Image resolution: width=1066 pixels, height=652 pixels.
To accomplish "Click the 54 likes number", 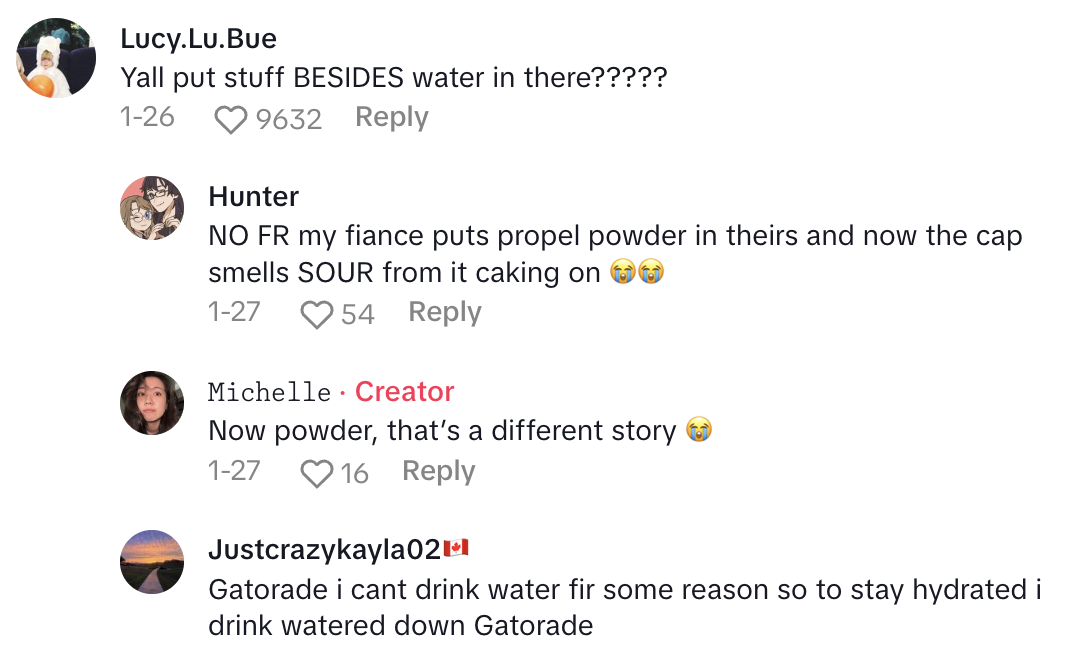I will [x=358, y=314].
